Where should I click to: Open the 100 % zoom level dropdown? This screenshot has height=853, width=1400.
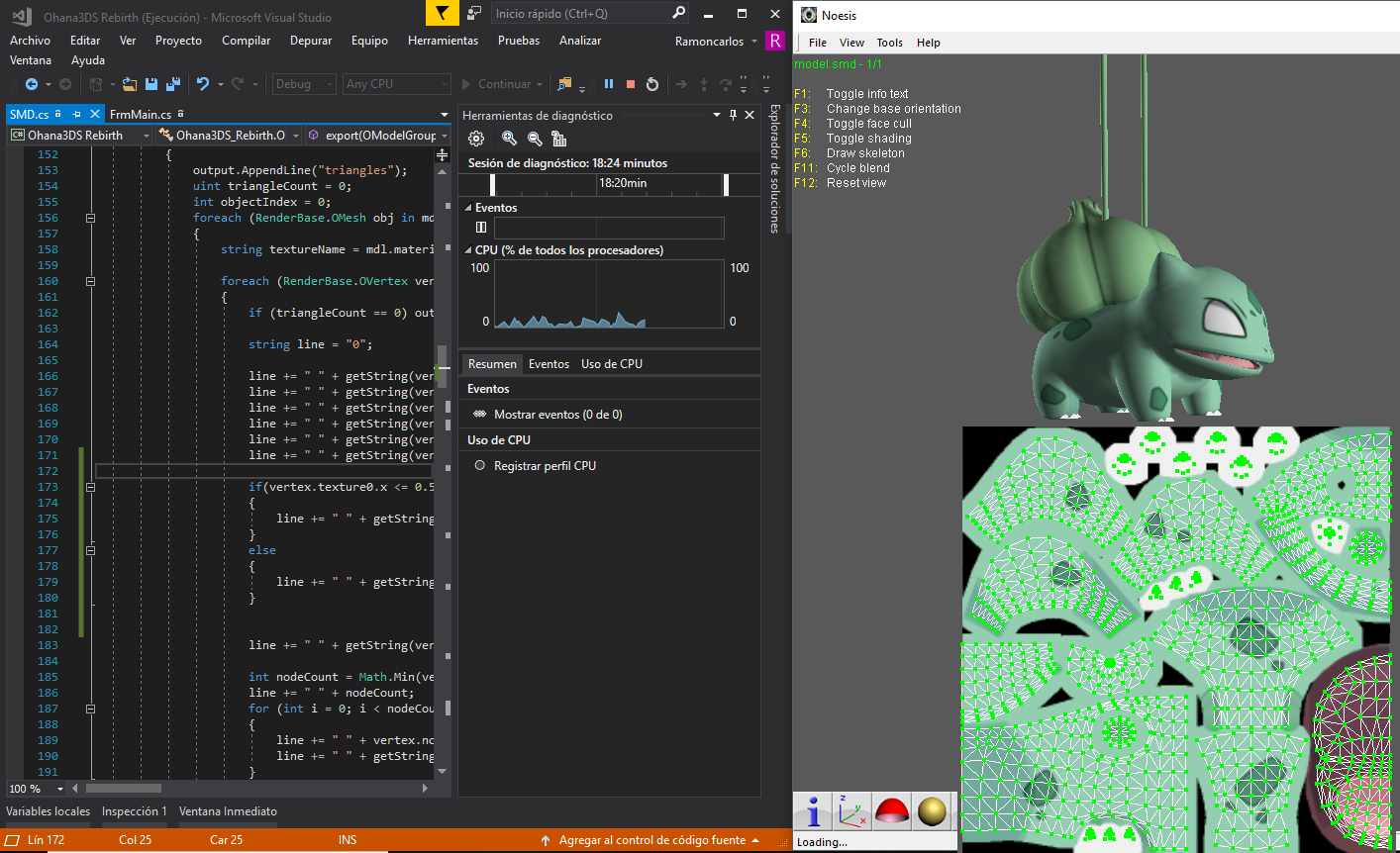[37, 789]
